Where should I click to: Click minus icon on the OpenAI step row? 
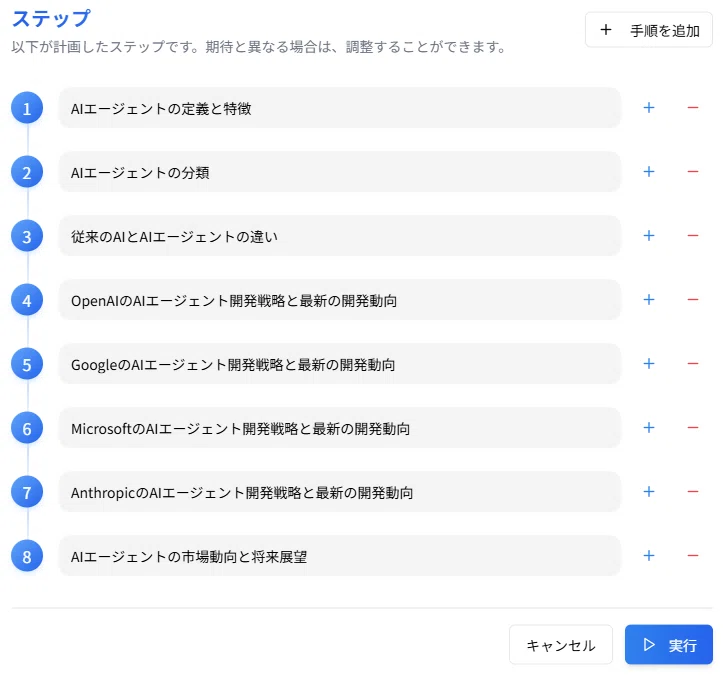pos(693,300)
